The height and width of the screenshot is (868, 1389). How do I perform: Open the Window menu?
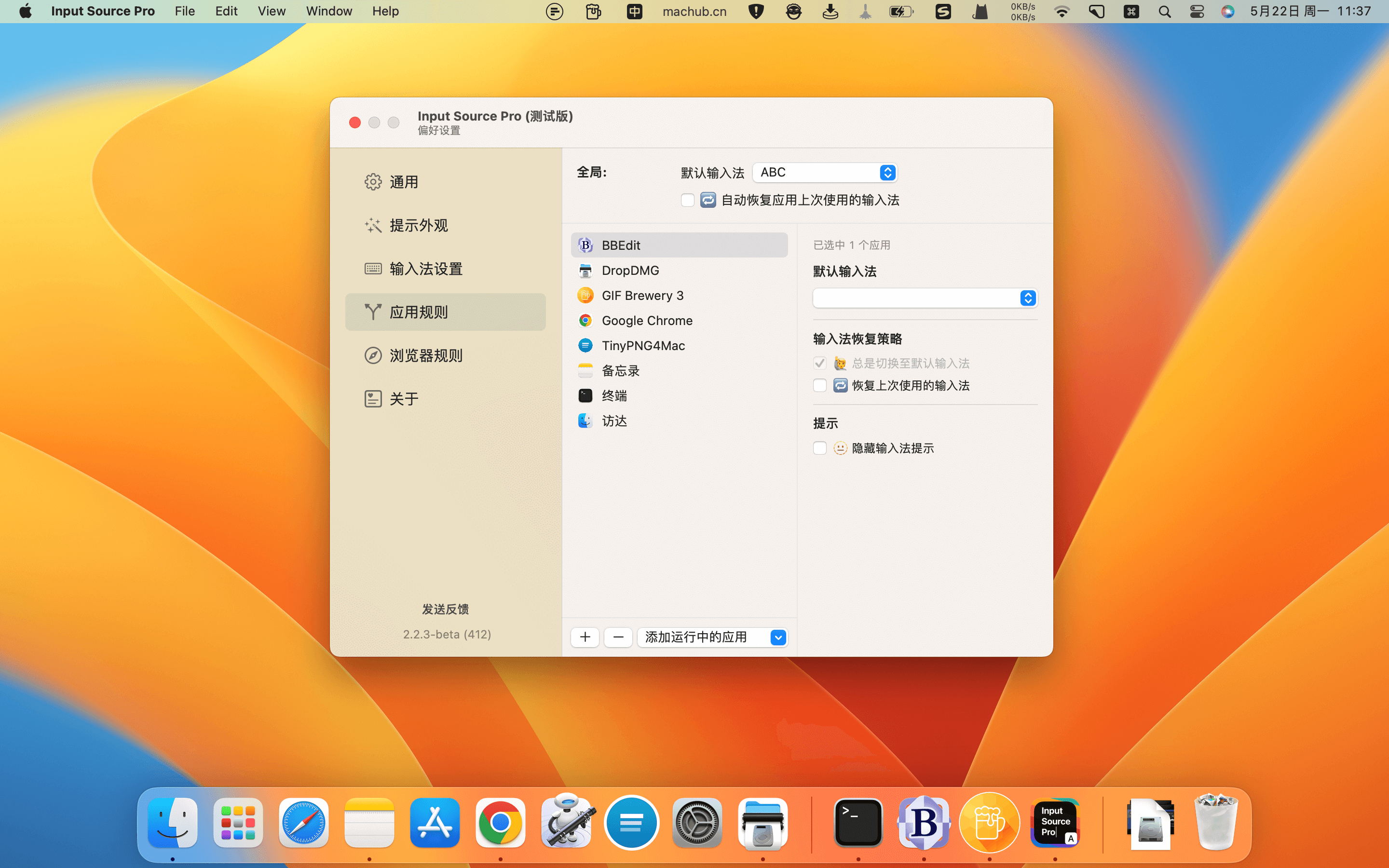tap(329, 11)
